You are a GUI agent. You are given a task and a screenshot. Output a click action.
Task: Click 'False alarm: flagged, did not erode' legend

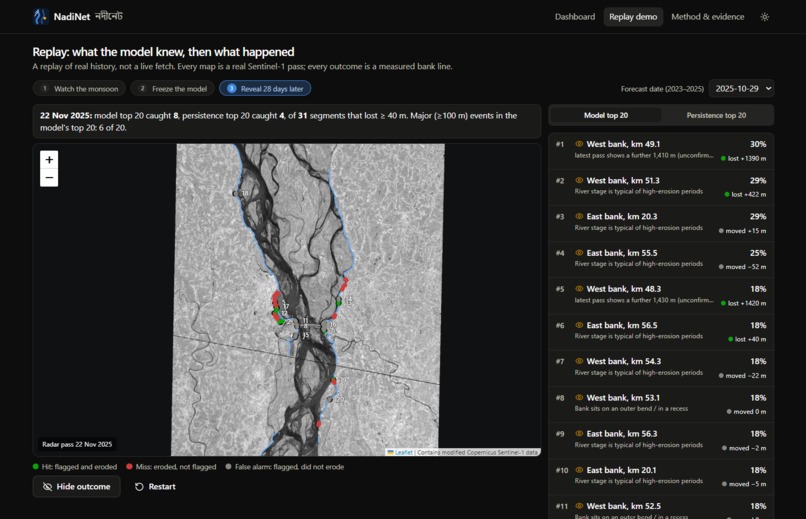(x=285, y=467)
